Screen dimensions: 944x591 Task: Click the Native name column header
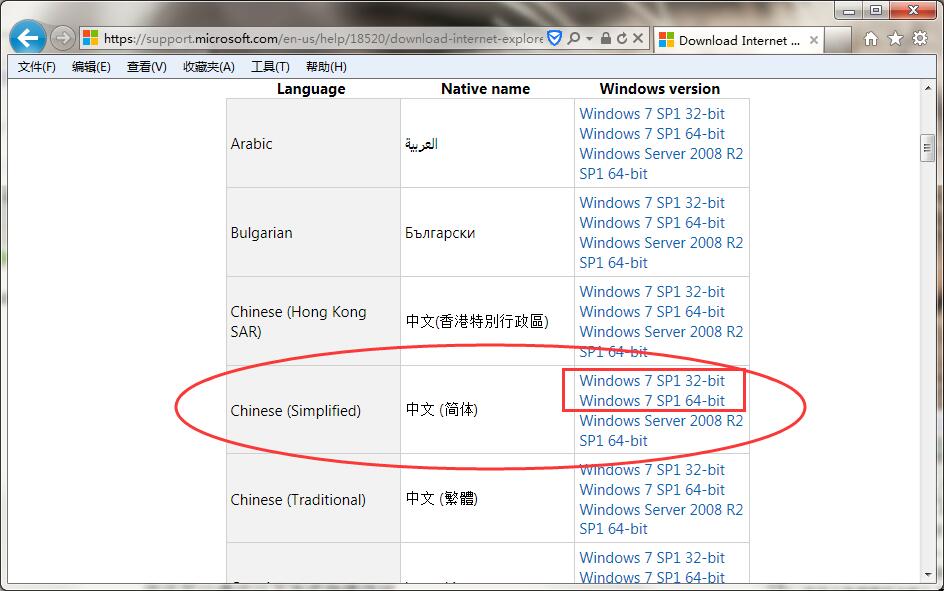(x=485, y=89)
